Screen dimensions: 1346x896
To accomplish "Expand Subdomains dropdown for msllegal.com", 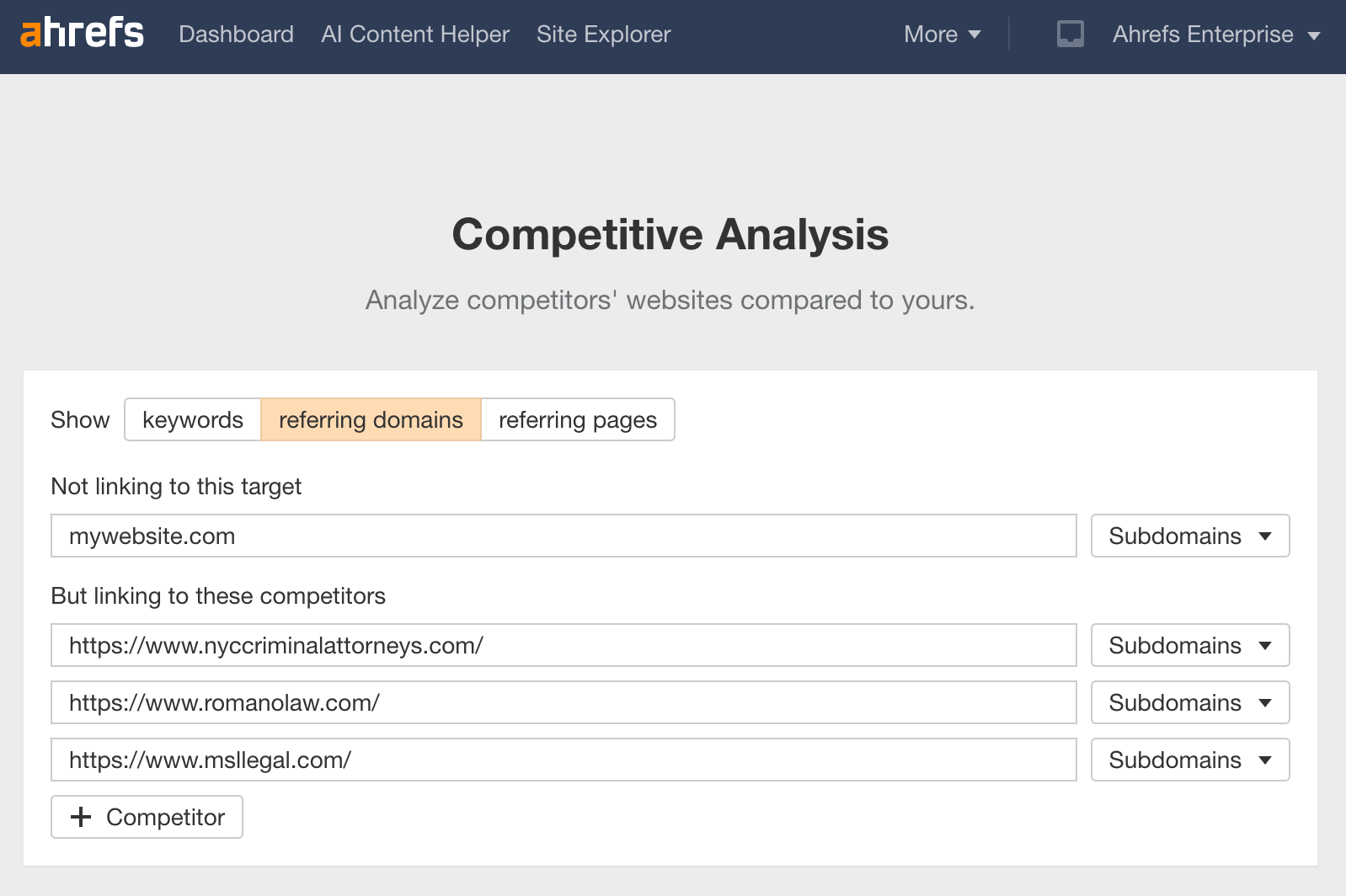I will pos(1189,760).
